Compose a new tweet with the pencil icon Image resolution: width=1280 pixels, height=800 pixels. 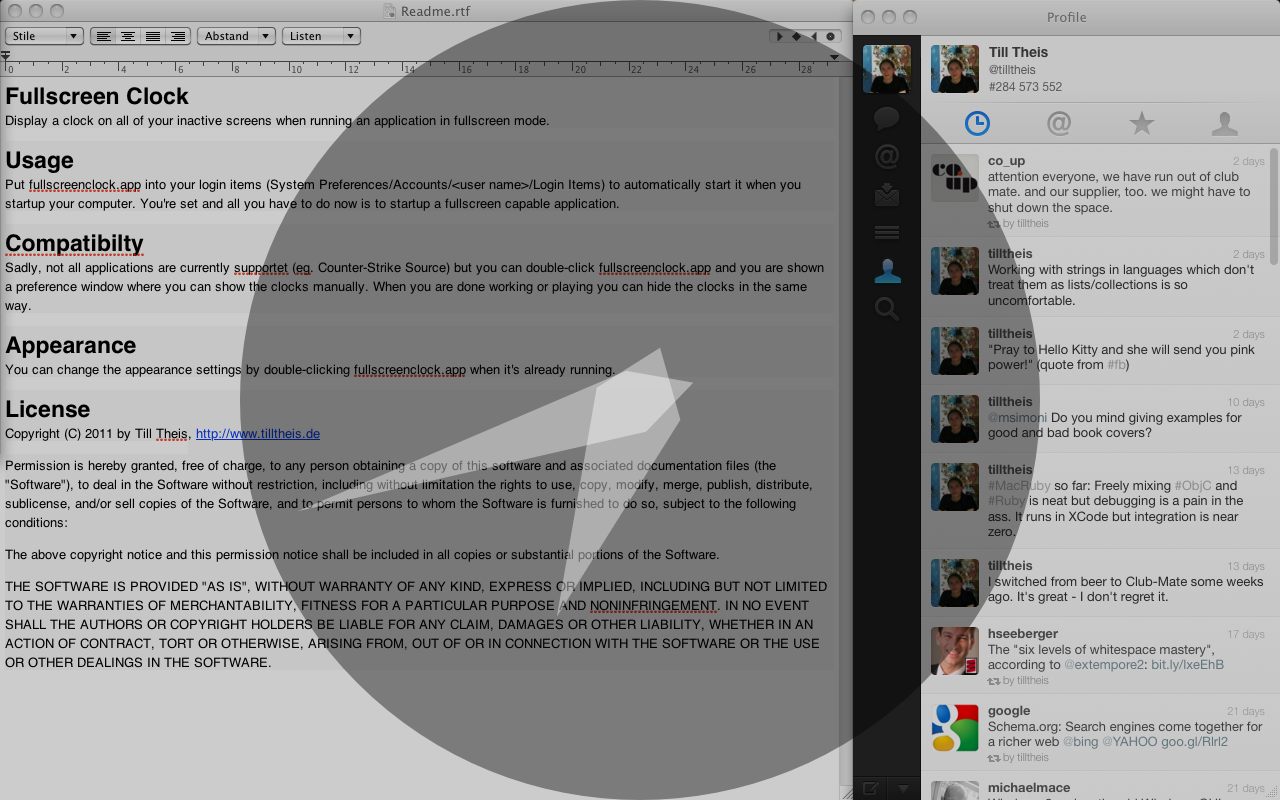tap(869, 788)
